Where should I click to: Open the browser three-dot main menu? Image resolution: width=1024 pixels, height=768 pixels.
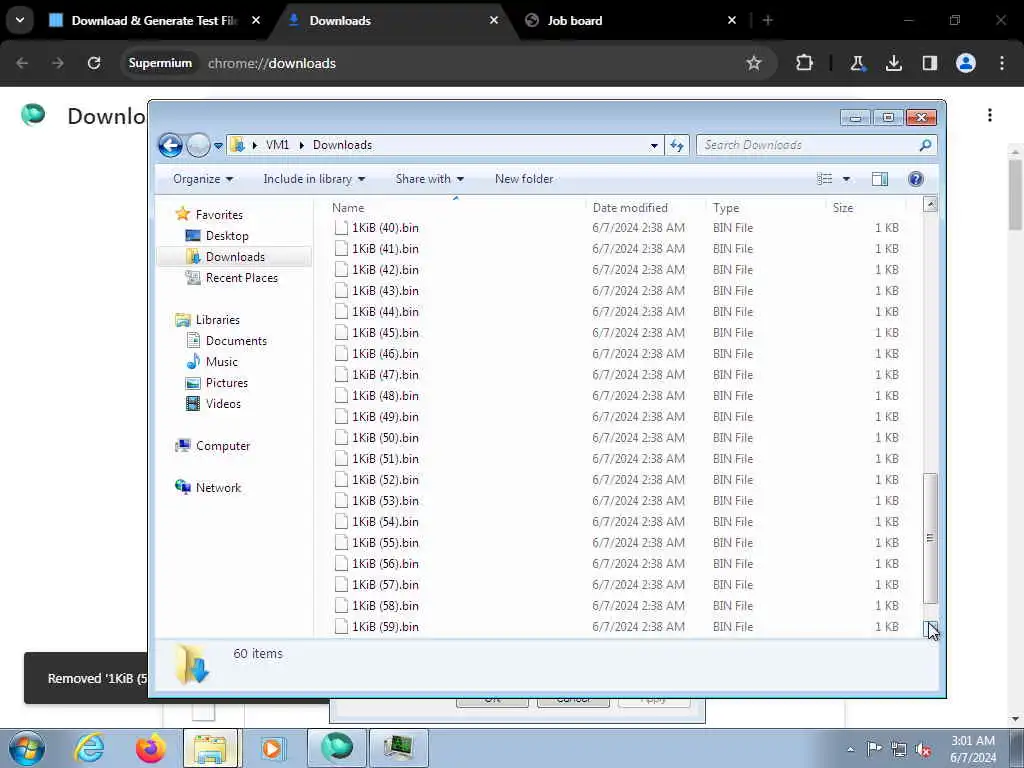tap(1002, 63)
